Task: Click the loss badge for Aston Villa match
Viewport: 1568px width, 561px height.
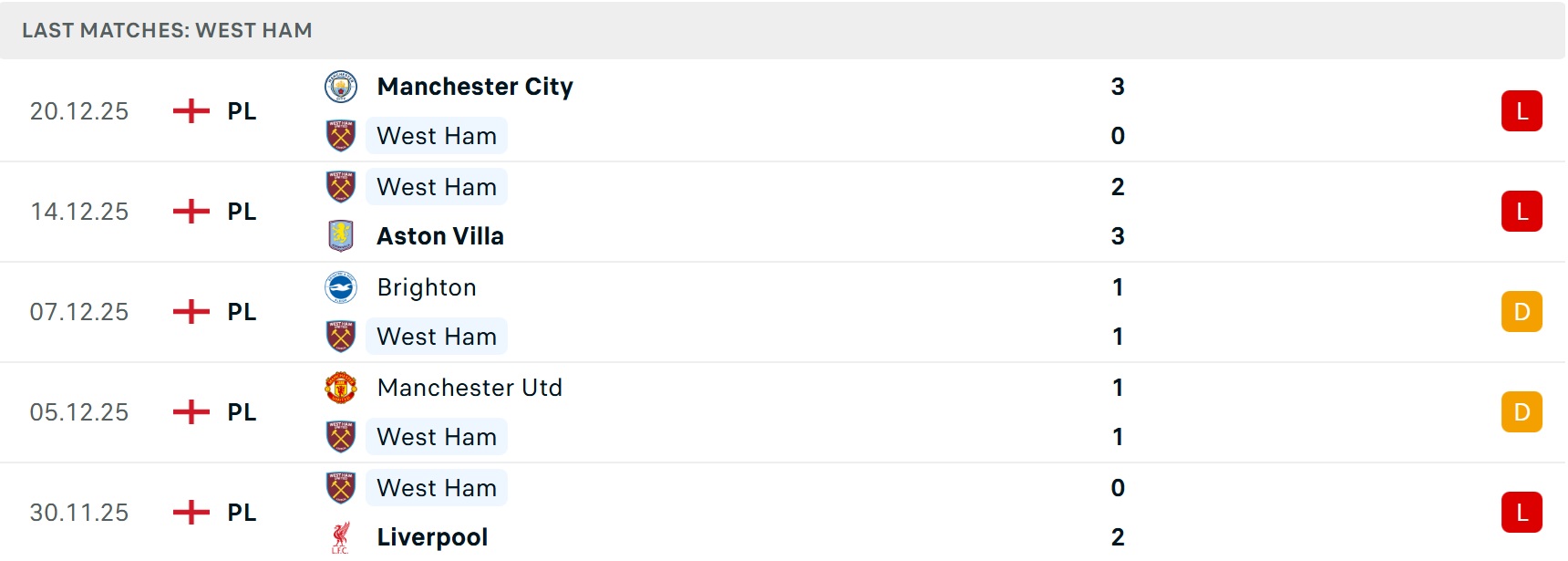Action: 1522,212
